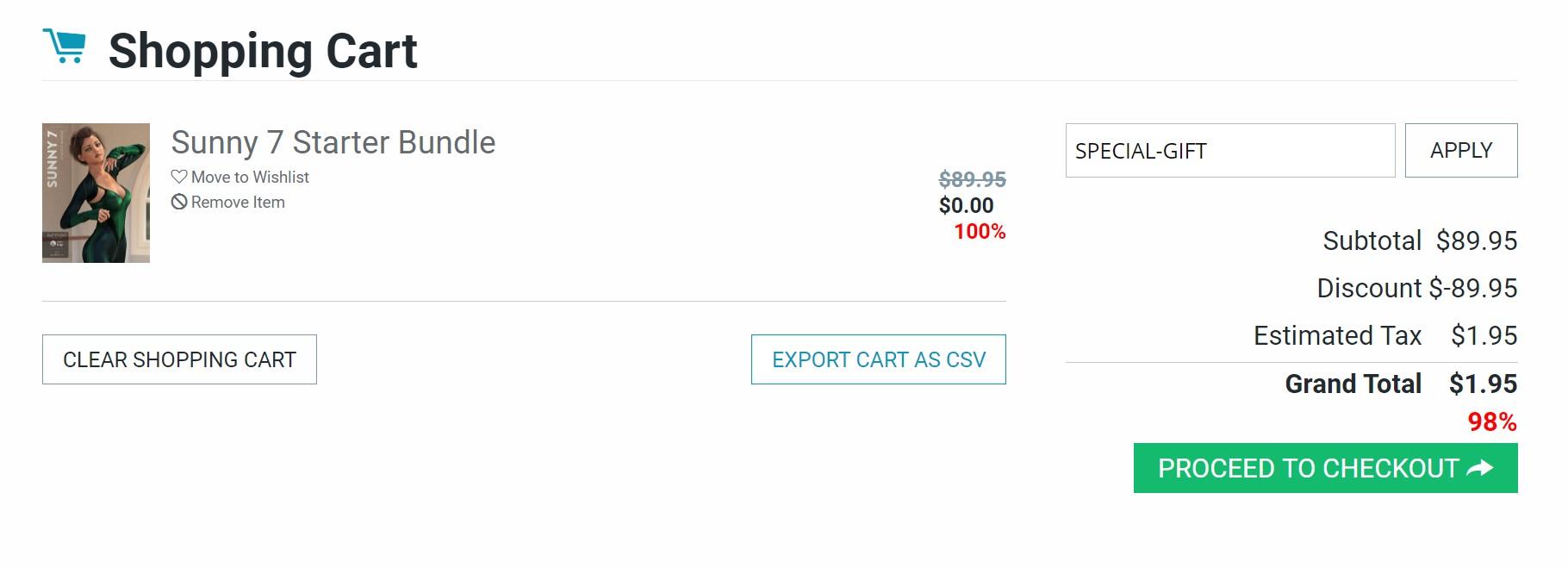The height and width of the screenshot is (568, 1568).
Task: Click the red 100% item discount label
Action: [x=980, y=231]
